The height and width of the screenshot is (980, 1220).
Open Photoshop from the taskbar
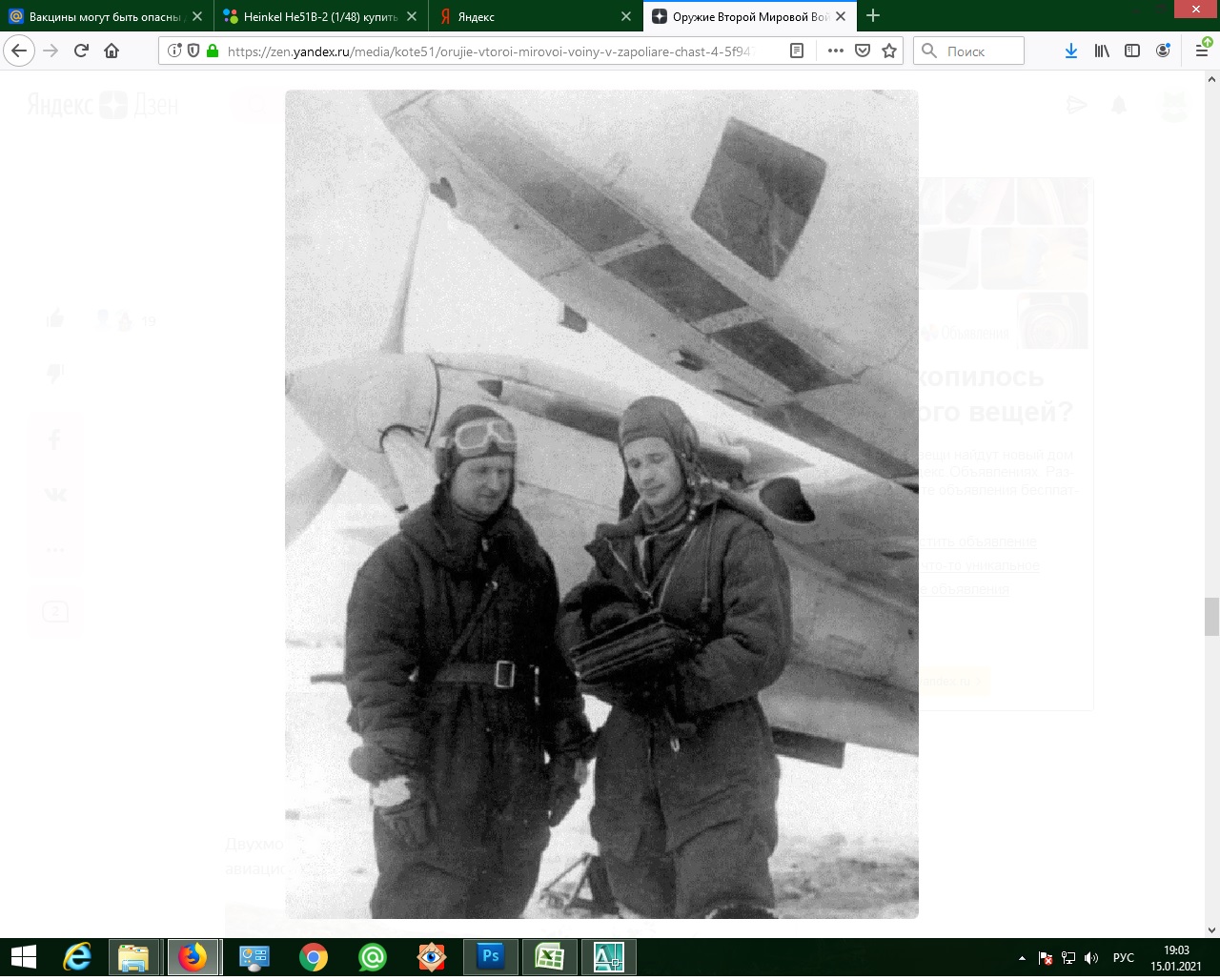point(491,956)
